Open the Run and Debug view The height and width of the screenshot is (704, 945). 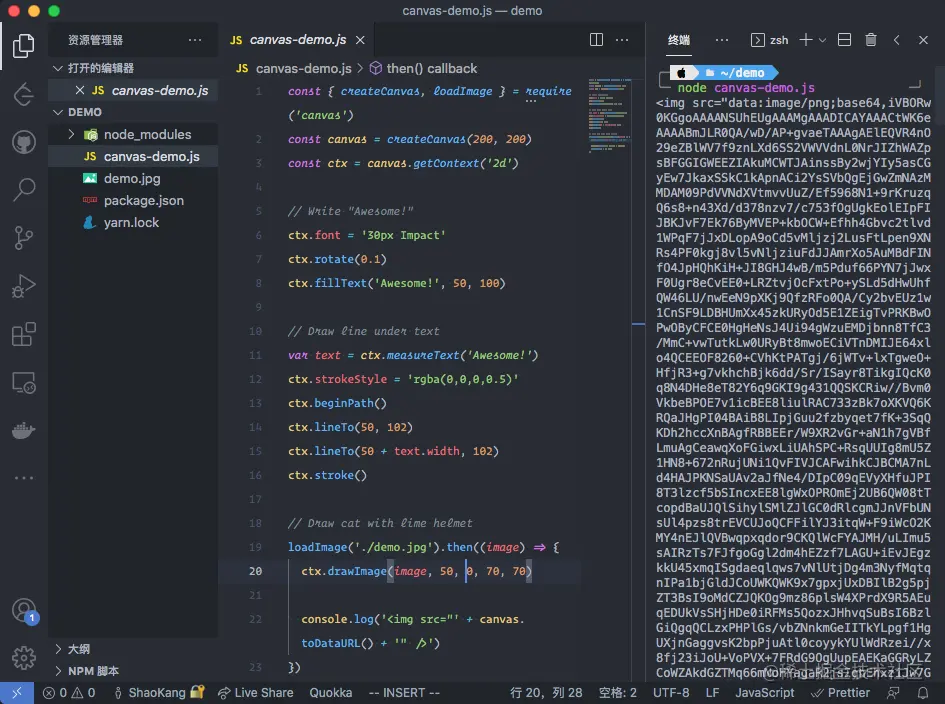(x=24, y=286)
